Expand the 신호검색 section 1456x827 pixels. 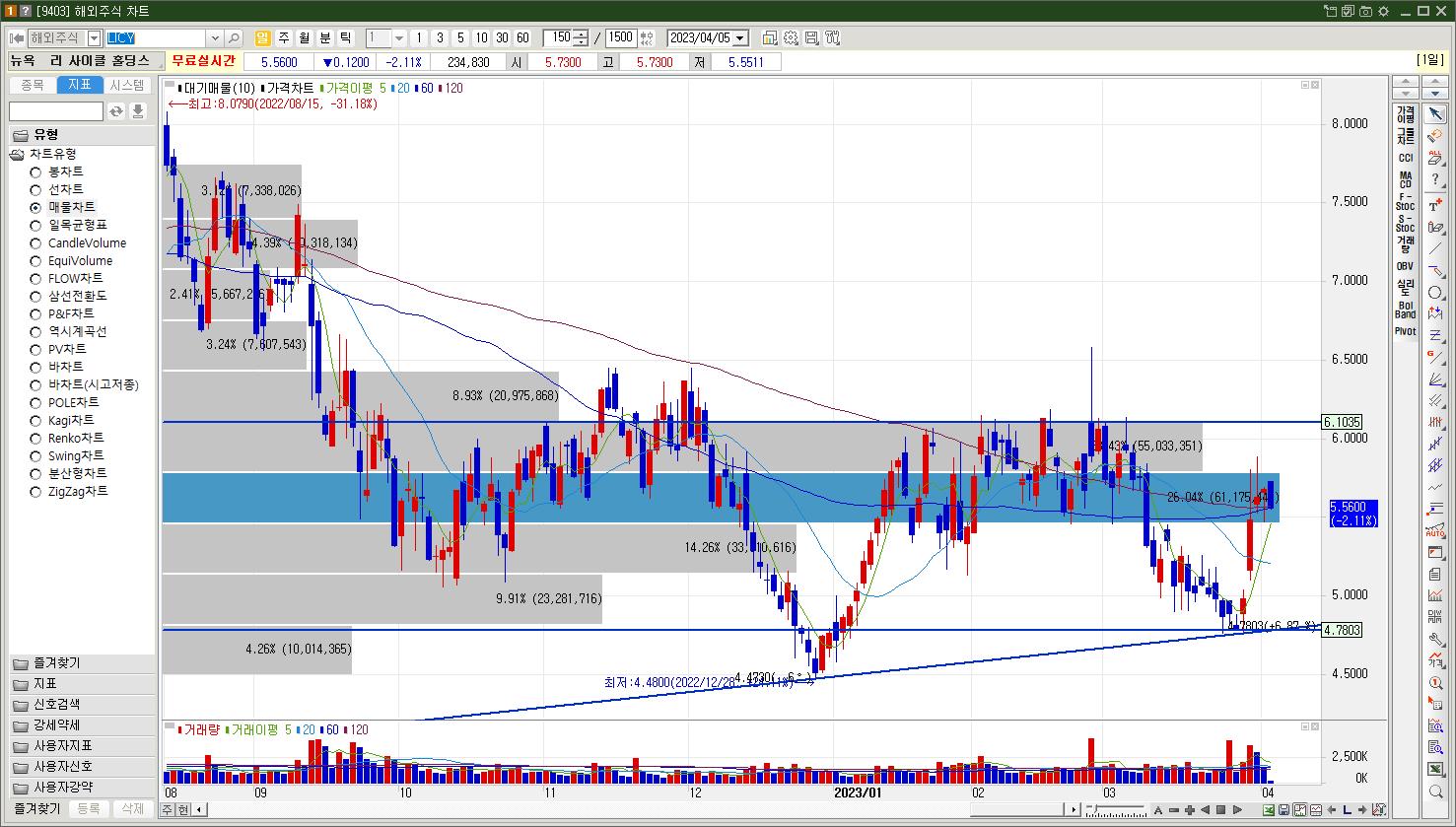tap(82, 705)
